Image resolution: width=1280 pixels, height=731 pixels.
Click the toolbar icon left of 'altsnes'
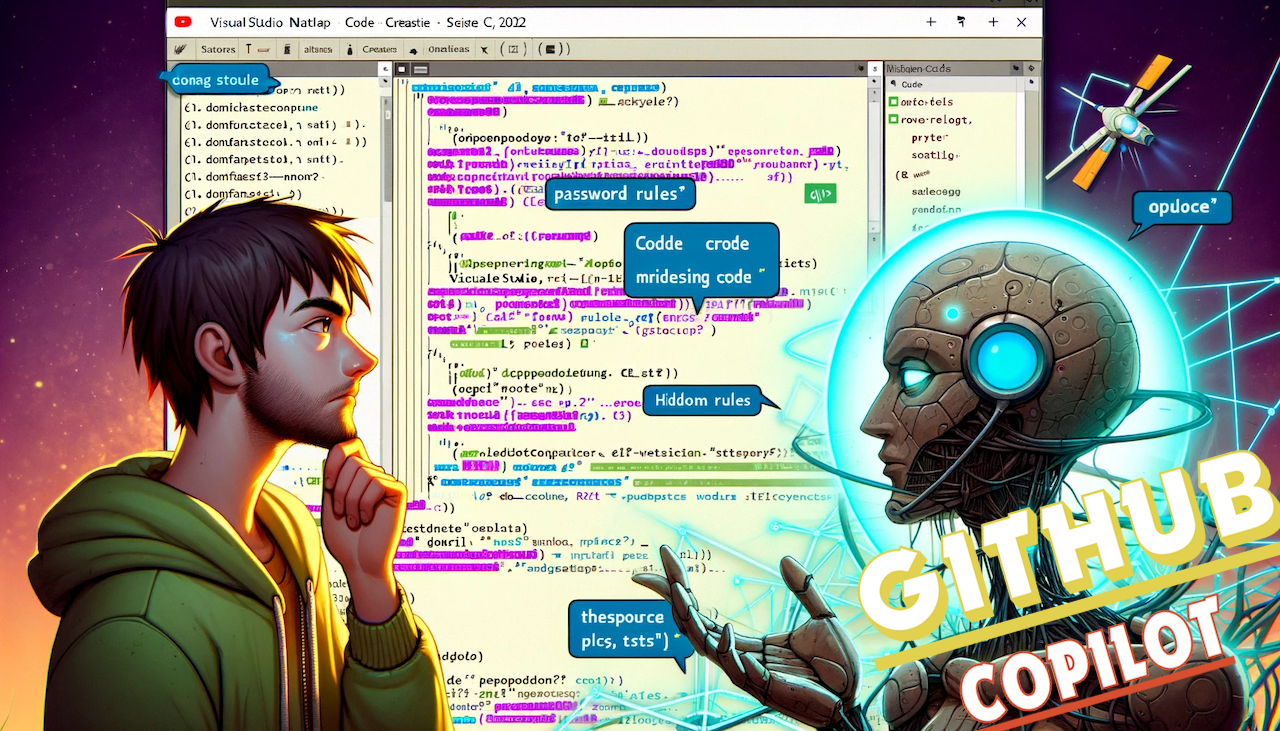[287, 49]
